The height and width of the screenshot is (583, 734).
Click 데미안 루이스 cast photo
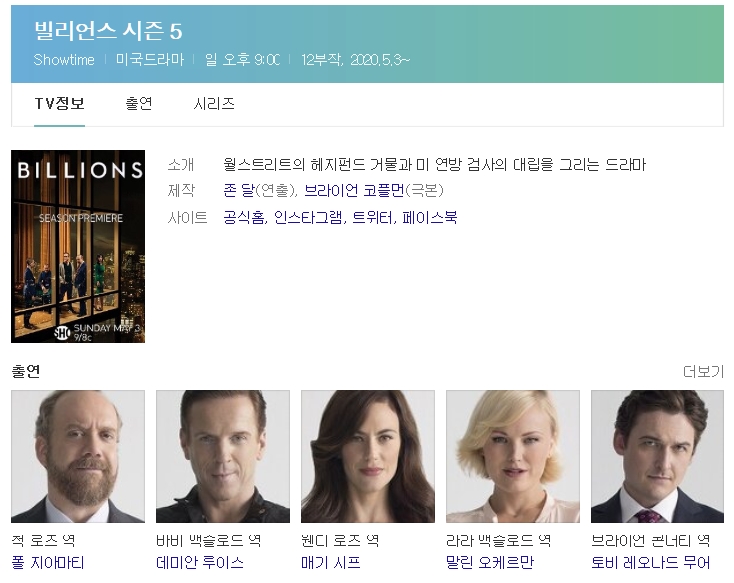click(x=223, y=457)
